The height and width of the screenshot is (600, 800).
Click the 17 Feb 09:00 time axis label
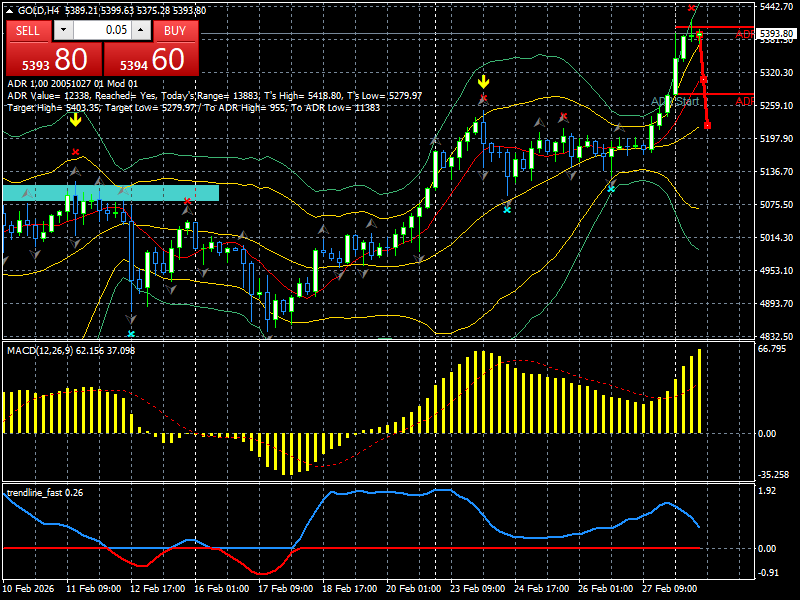click(286, 589)
